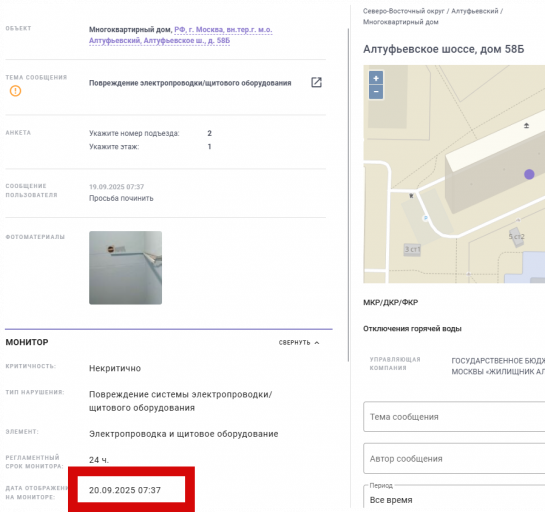Screen dimensions: 545x512
Task: Click the breadcrumb Многоквартирный дом
Action: pos(401,22)
